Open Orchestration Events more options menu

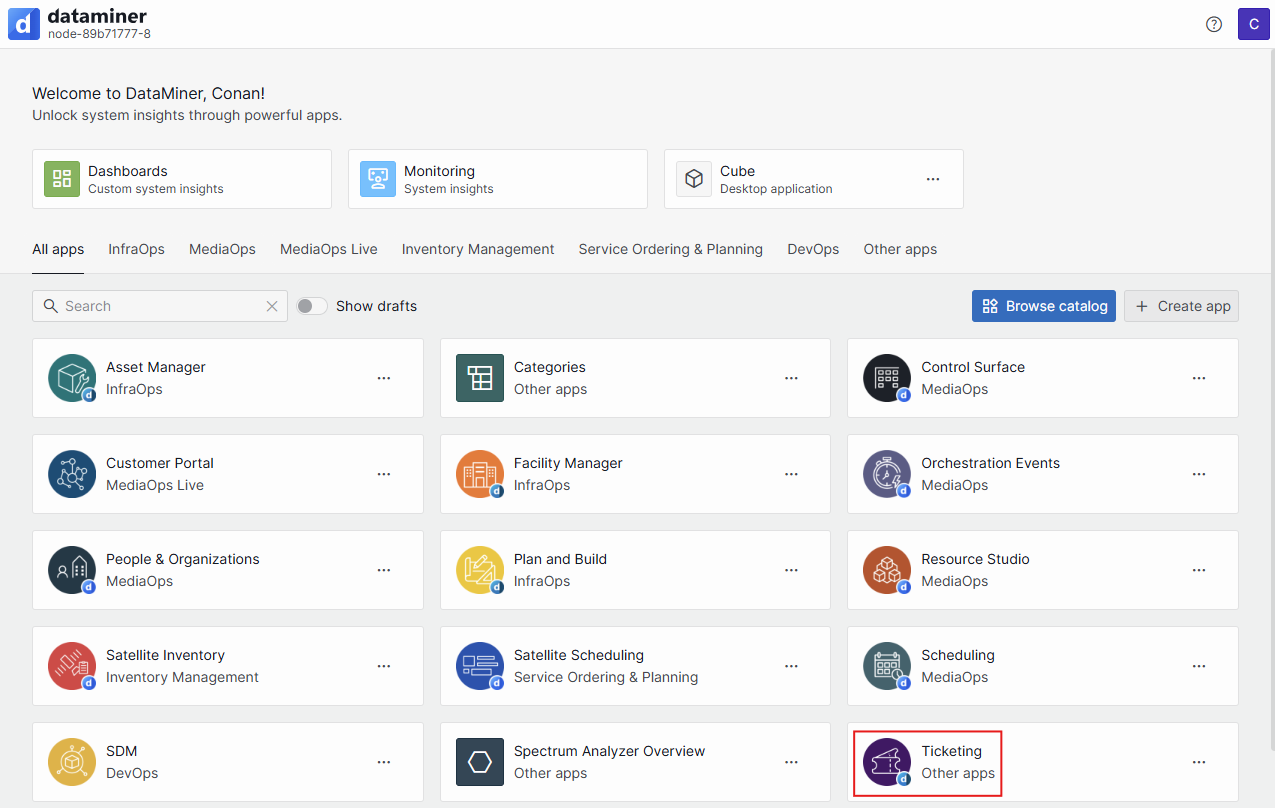pyautogui.click(x=1199, y=474)
